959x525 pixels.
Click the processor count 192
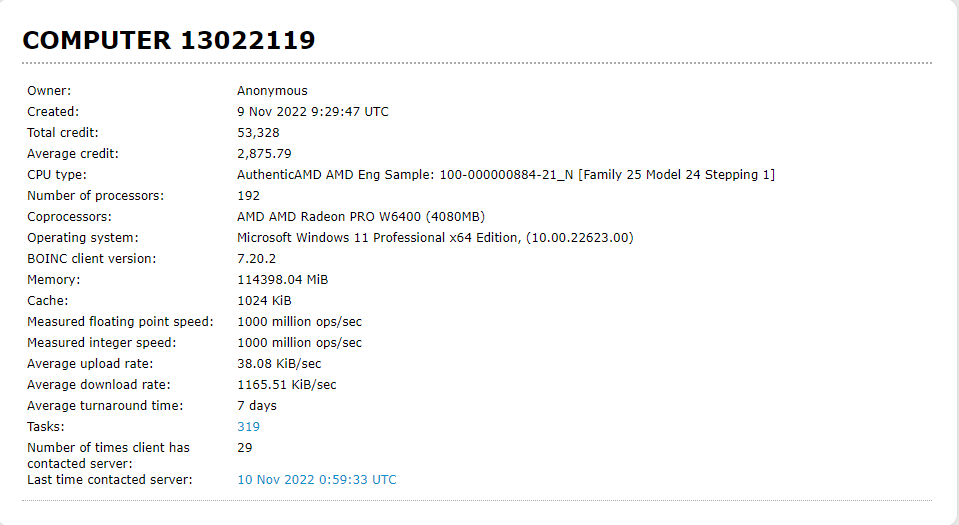point(248,196)
